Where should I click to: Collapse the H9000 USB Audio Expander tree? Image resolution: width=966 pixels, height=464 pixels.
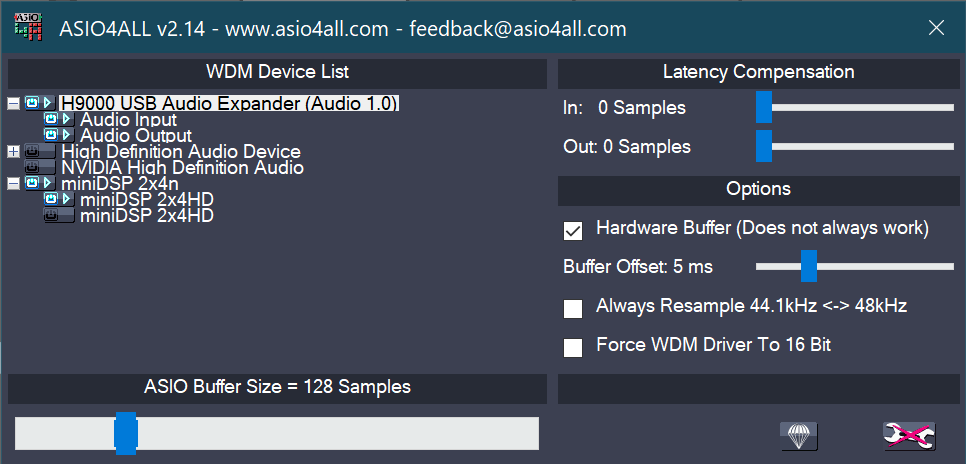[x=13, y=103]
